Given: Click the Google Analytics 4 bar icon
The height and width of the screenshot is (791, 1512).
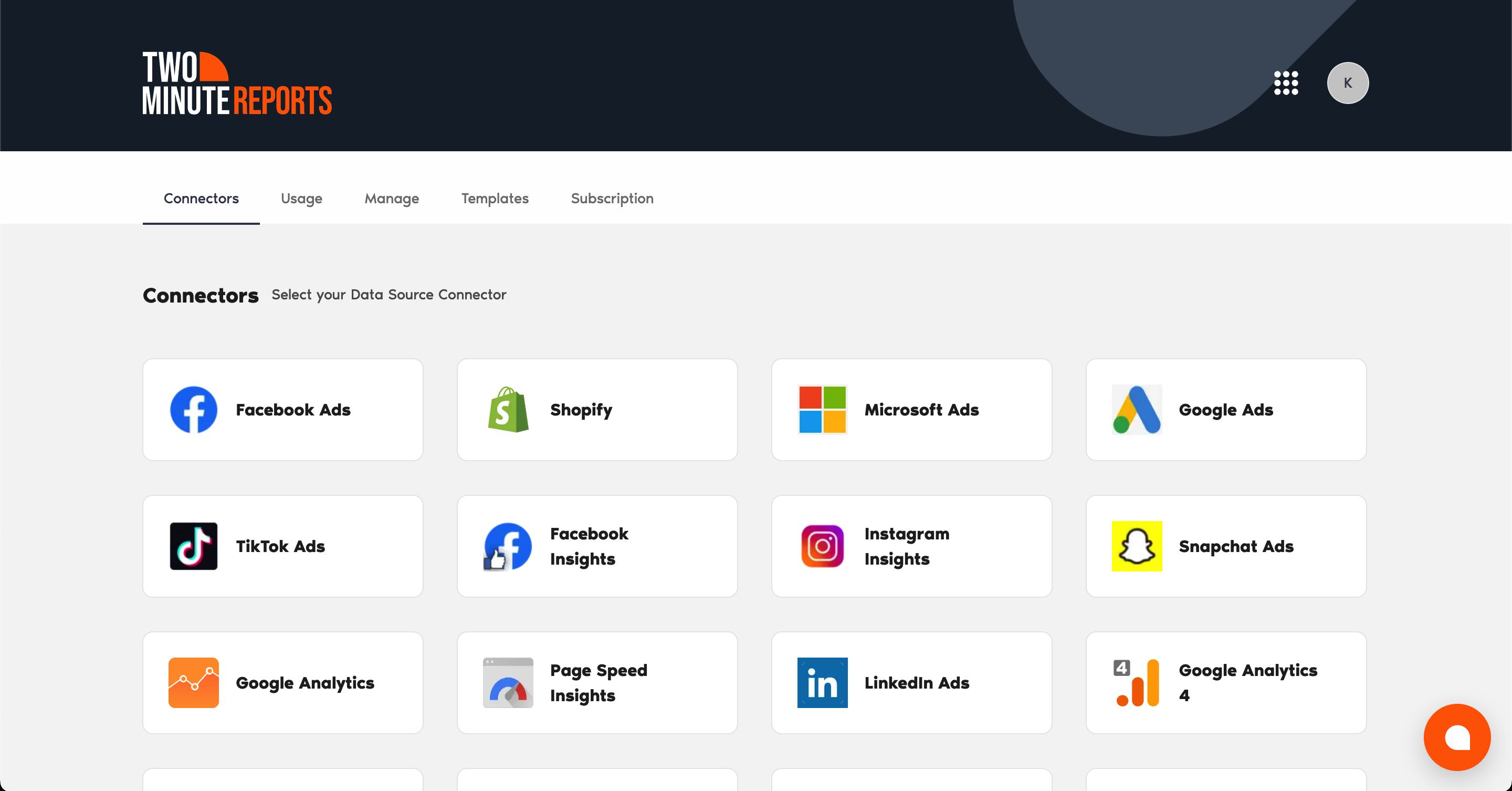Looking at the screenshot, I should pyautogui.click(x=1137, y=682).
